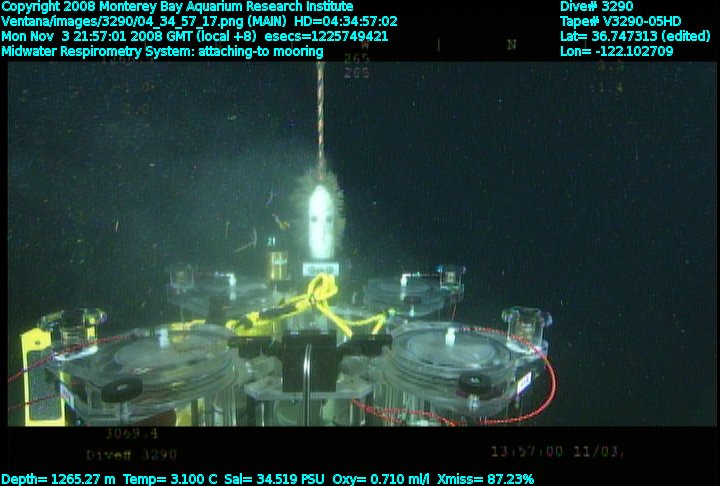Viewport: 720px width, 486px height.
Task: Click the Xmiss= 87.23% reading
Action: 485,480
